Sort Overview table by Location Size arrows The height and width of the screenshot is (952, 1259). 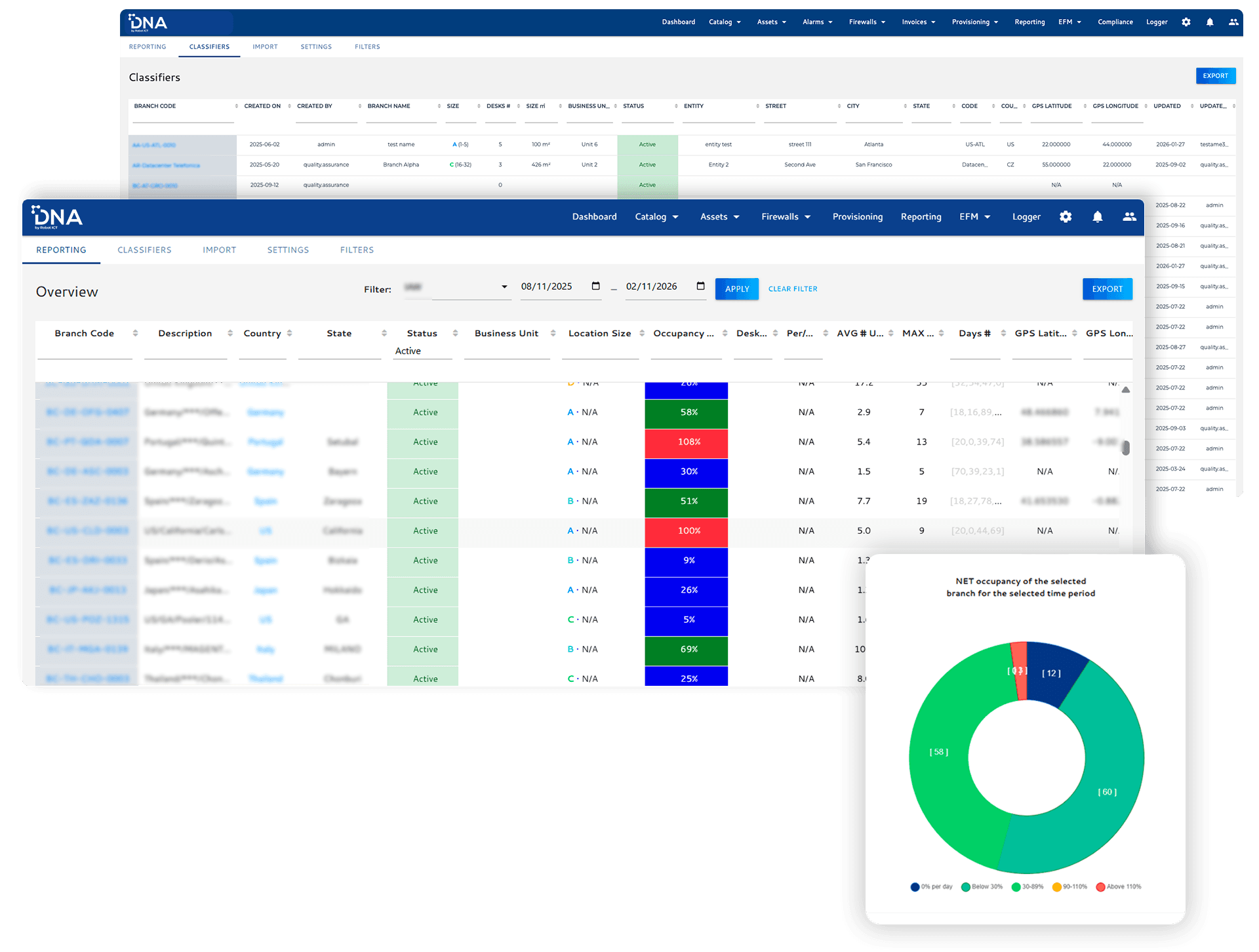point(642,333)
